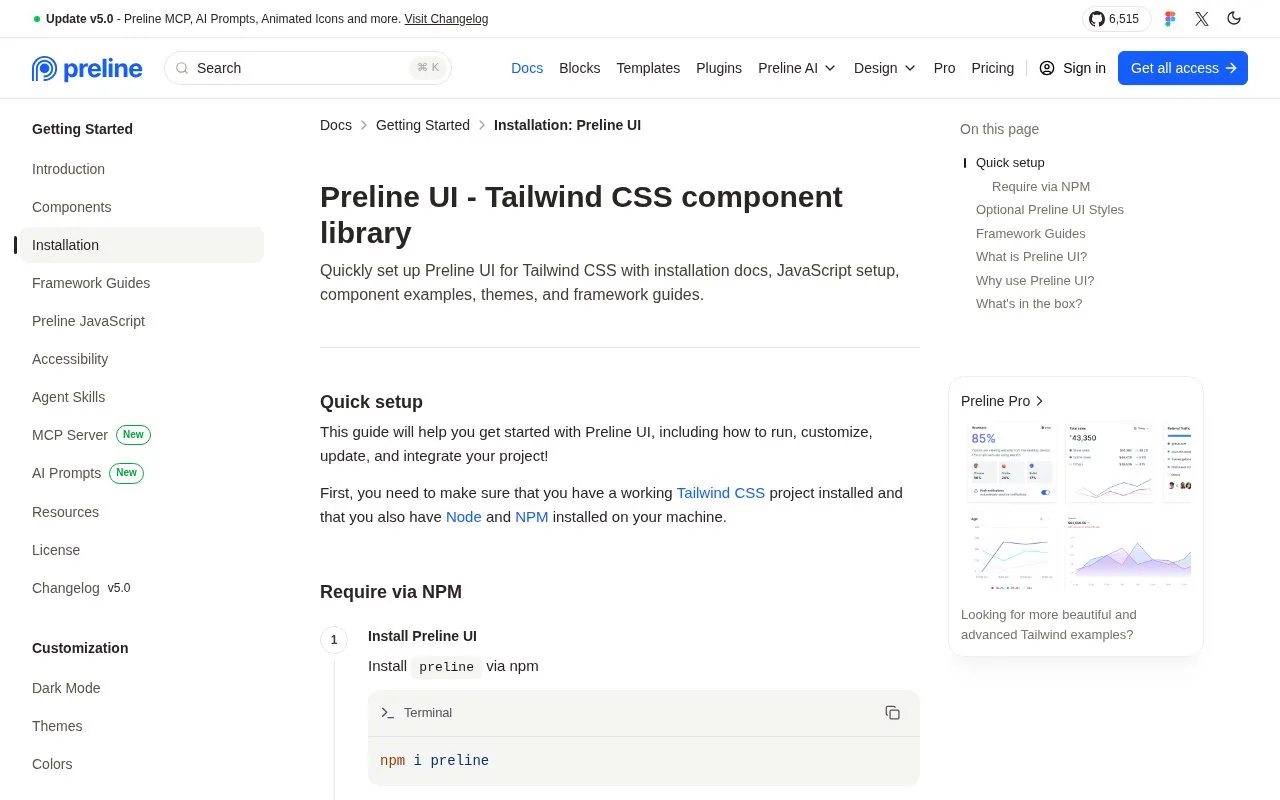Image resolution: width=1280 pixels, height=800 pixels.
Task: Expand the Design dropdown
Action: click(x=885, y=68)
